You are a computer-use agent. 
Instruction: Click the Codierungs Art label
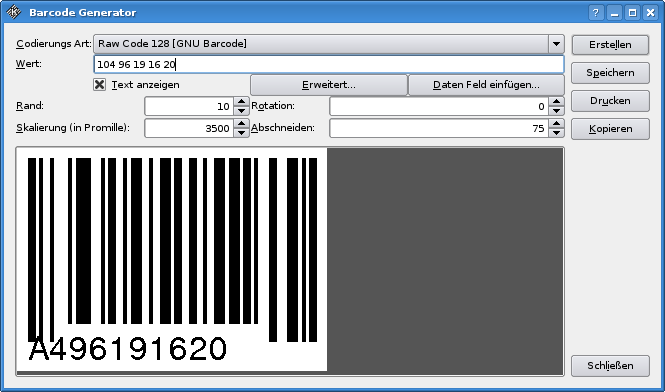coord(53,44)
